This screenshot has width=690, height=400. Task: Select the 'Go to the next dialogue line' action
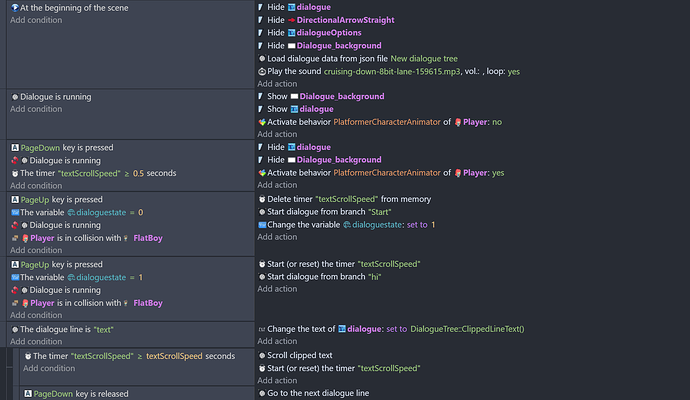click(x=314, y=393)
